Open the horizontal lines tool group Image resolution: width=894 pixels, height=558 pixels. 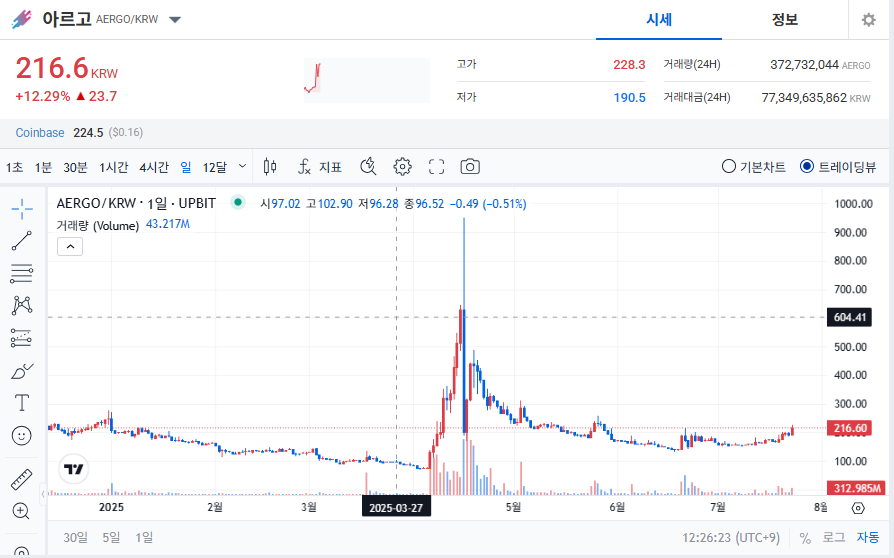22,274
